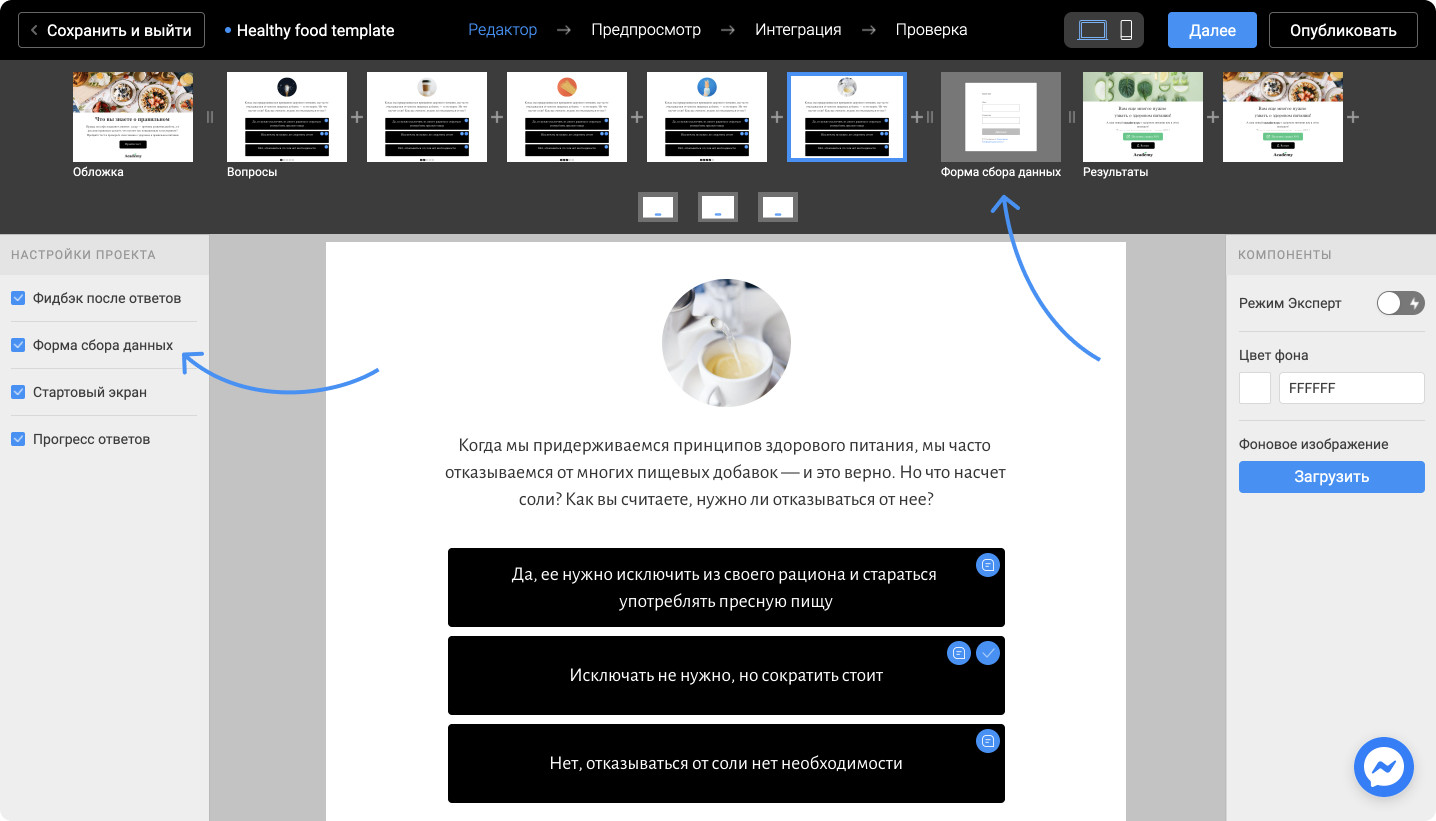The width and height of the screenshot is (1436, 821).
Task: Select the first results slide thumbnail
Action: coord(1143,117)
